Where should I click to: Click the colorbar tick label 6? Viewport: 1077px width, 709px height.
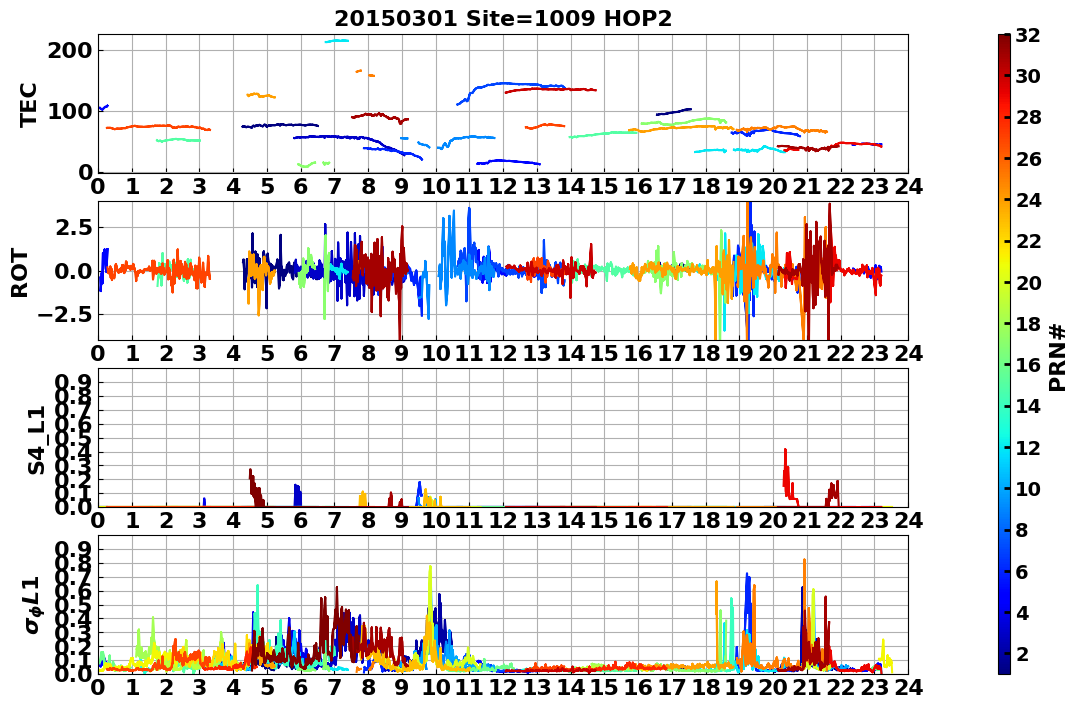(x=1022, y=571)
